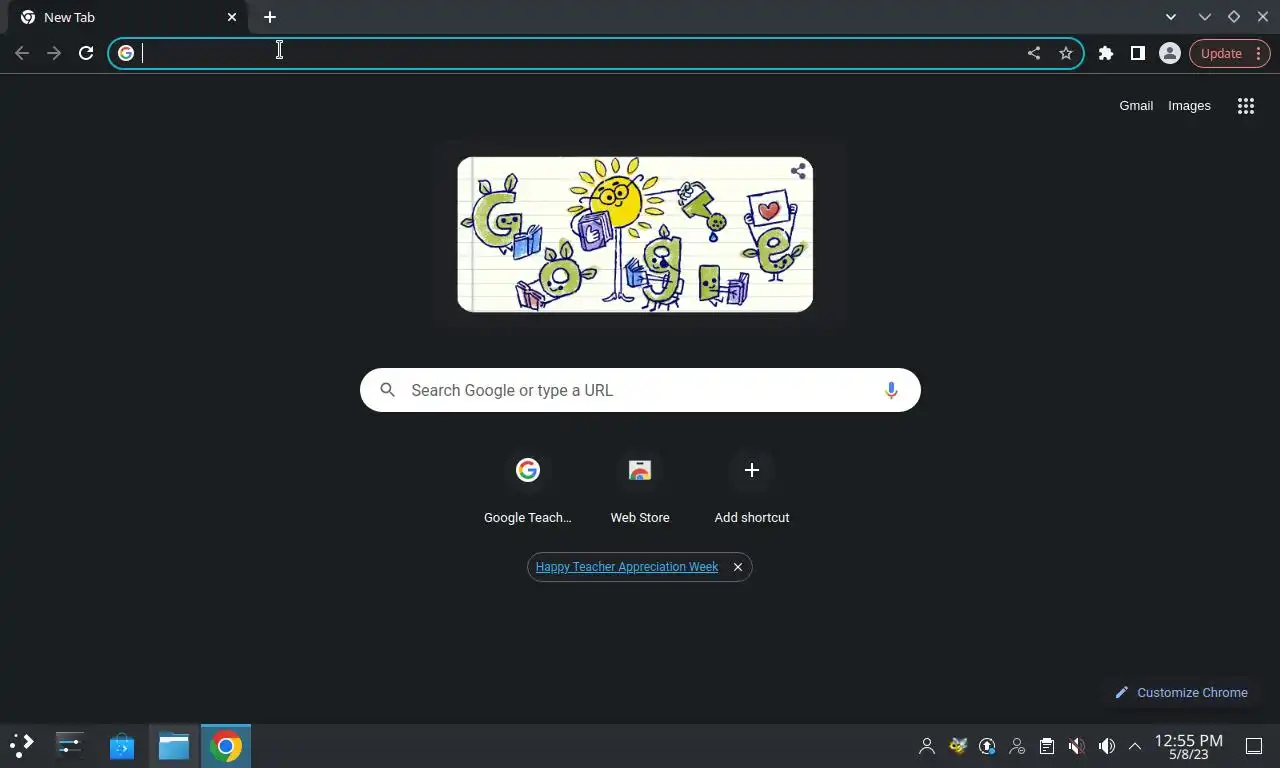Select the New Tab tab
Image resolution: width=1280 pixels, height=768 pixels.
pos(128,17)
